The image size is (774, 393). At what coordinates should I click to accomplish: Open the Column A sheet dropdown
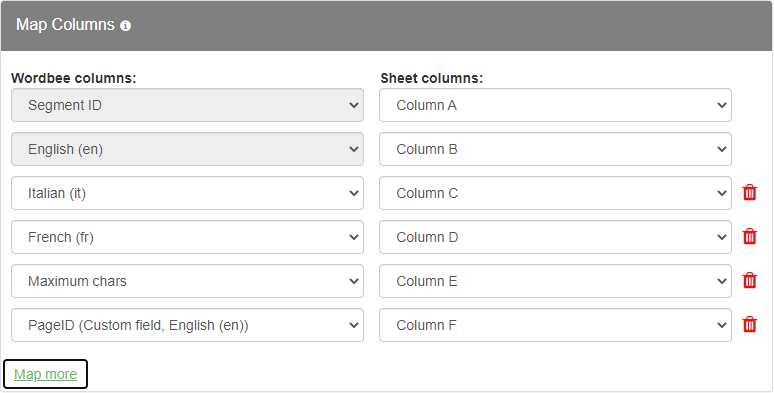click(x=555, y=105)
